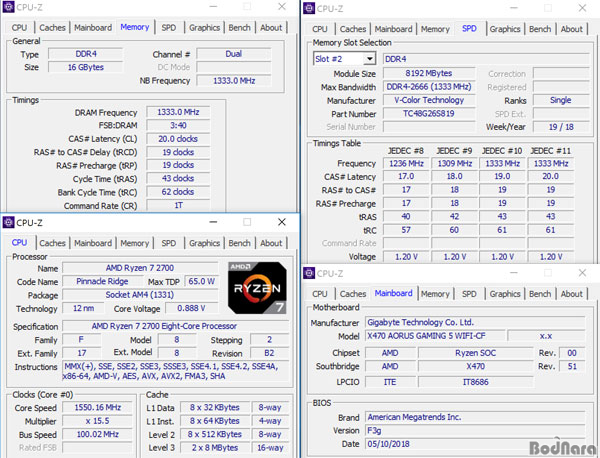Click the Part Number field TC48G26S819

coord(429,114)
